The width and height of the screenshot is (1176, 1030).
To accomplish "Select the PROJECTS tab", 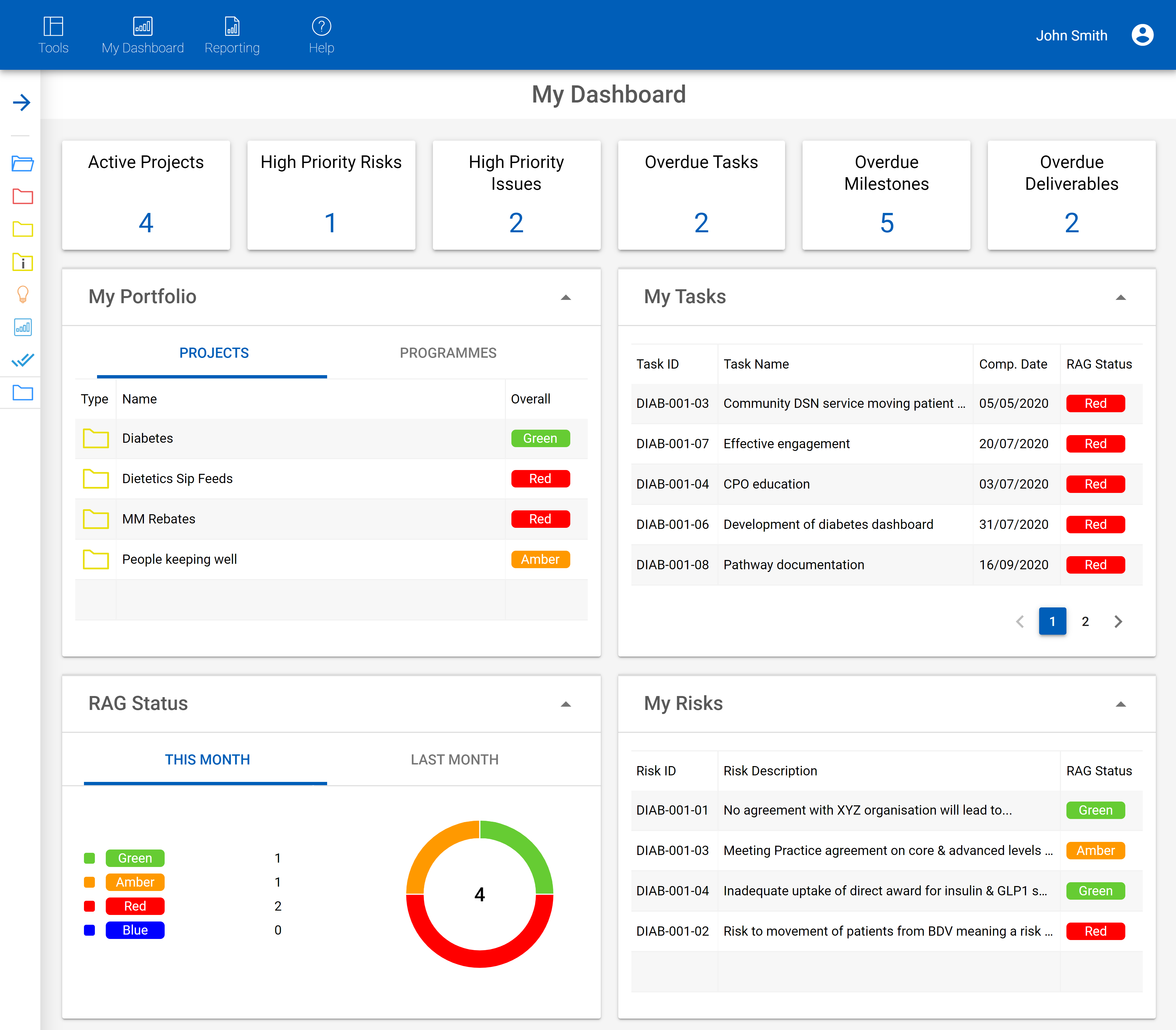I will pos(212,353).
